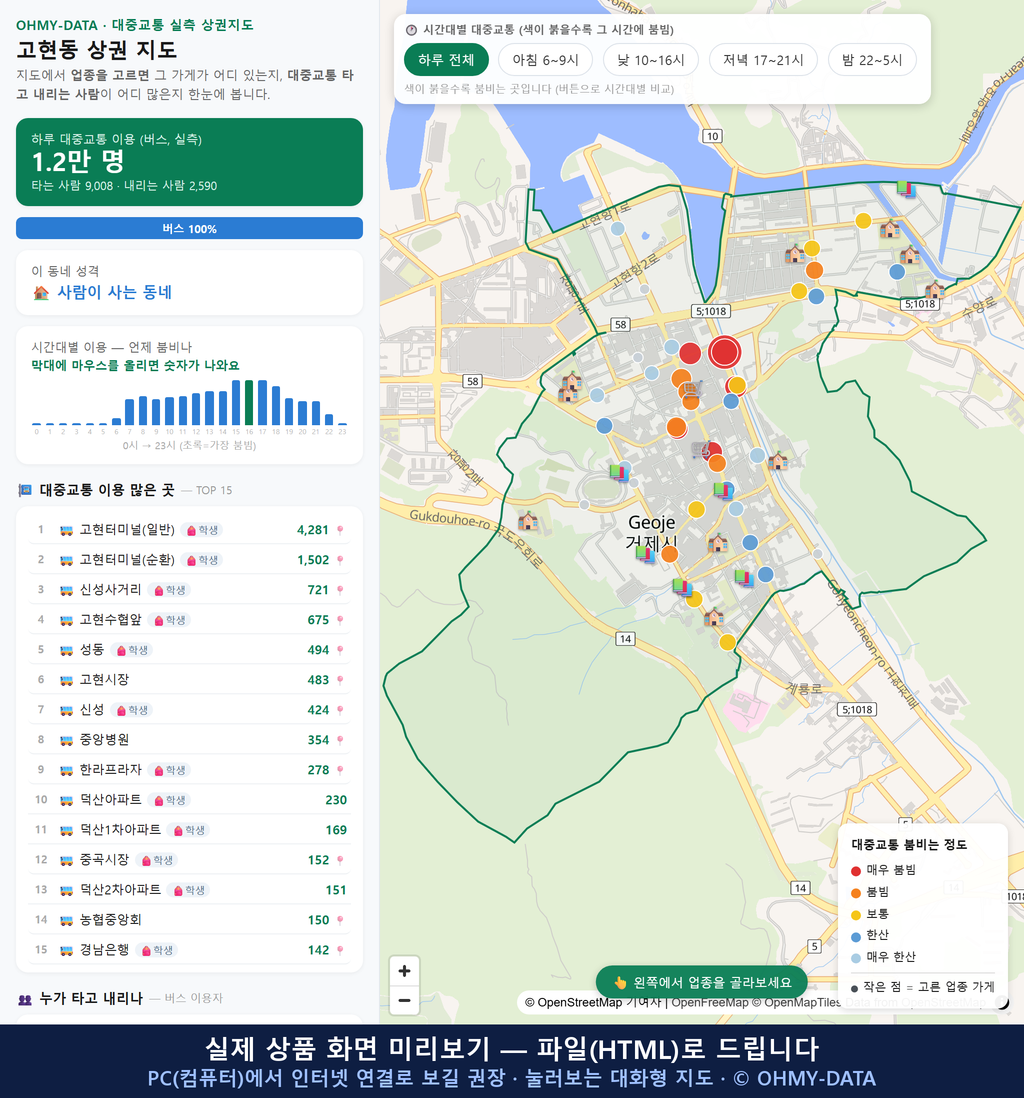Click the pin icon in the 경남은행 row
1024x1098 pixels.
pyautogui.click(x=340, y=950)
